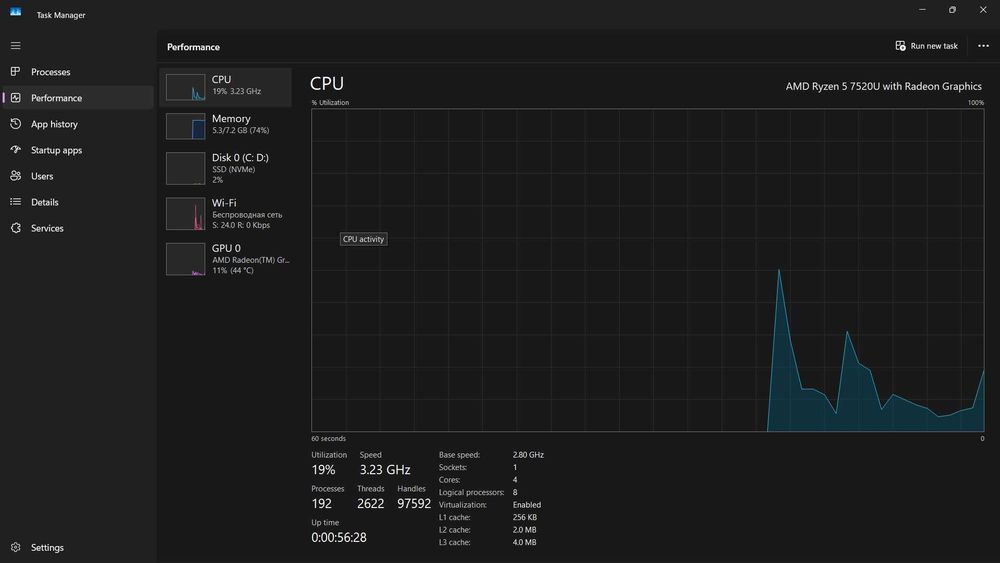Click the Run new task icon
1000x563 pixels.
click(900, 46)
